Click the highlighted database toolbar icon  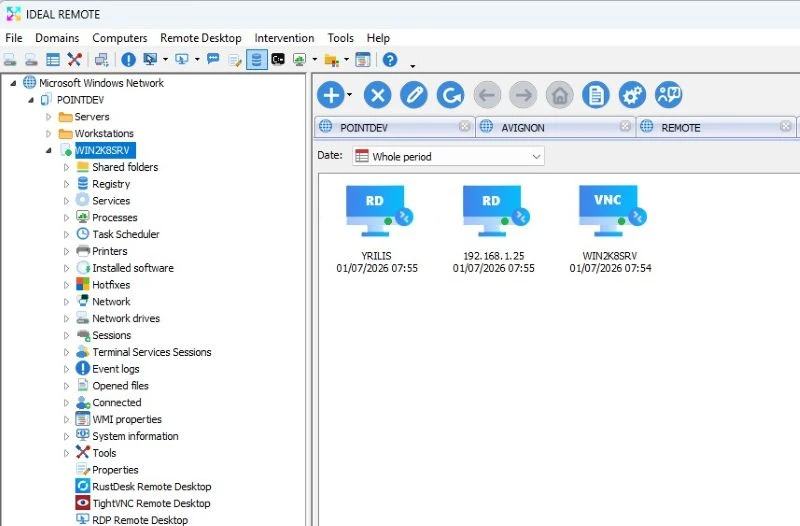[x=257, y=60]
